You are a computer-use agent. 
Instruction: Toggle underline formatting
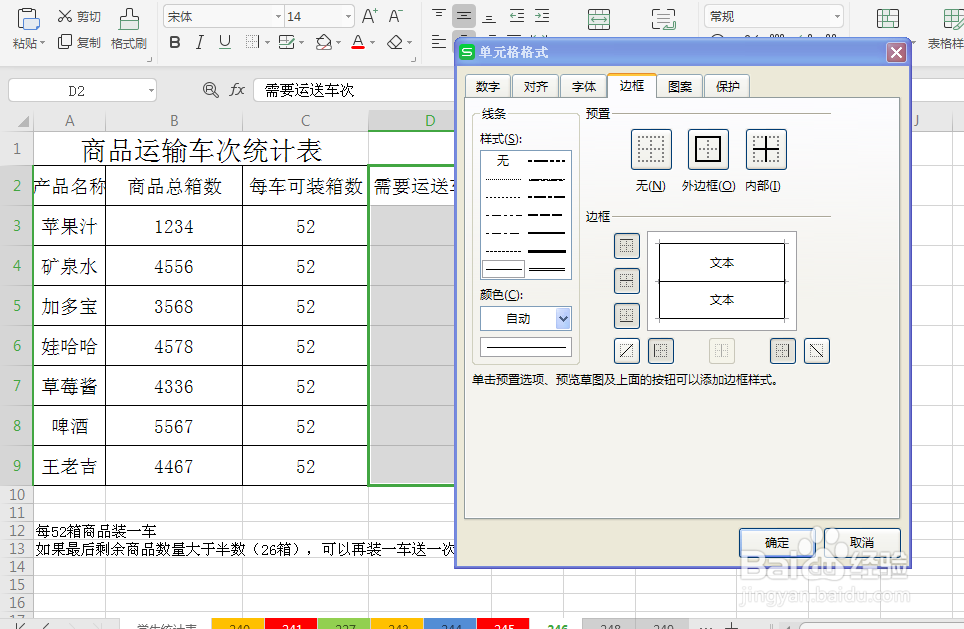[x=225, y=42]
